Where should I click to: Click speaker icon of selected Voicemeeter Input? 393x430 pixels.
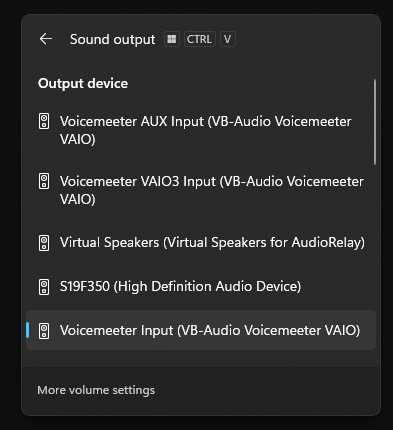point(44,331)
